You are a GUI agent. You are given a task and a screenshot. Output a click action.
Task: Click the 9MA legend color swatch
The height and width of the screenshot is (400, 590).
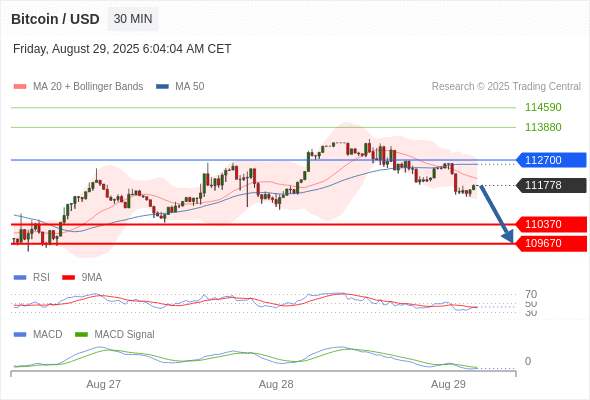pos(68,278)
